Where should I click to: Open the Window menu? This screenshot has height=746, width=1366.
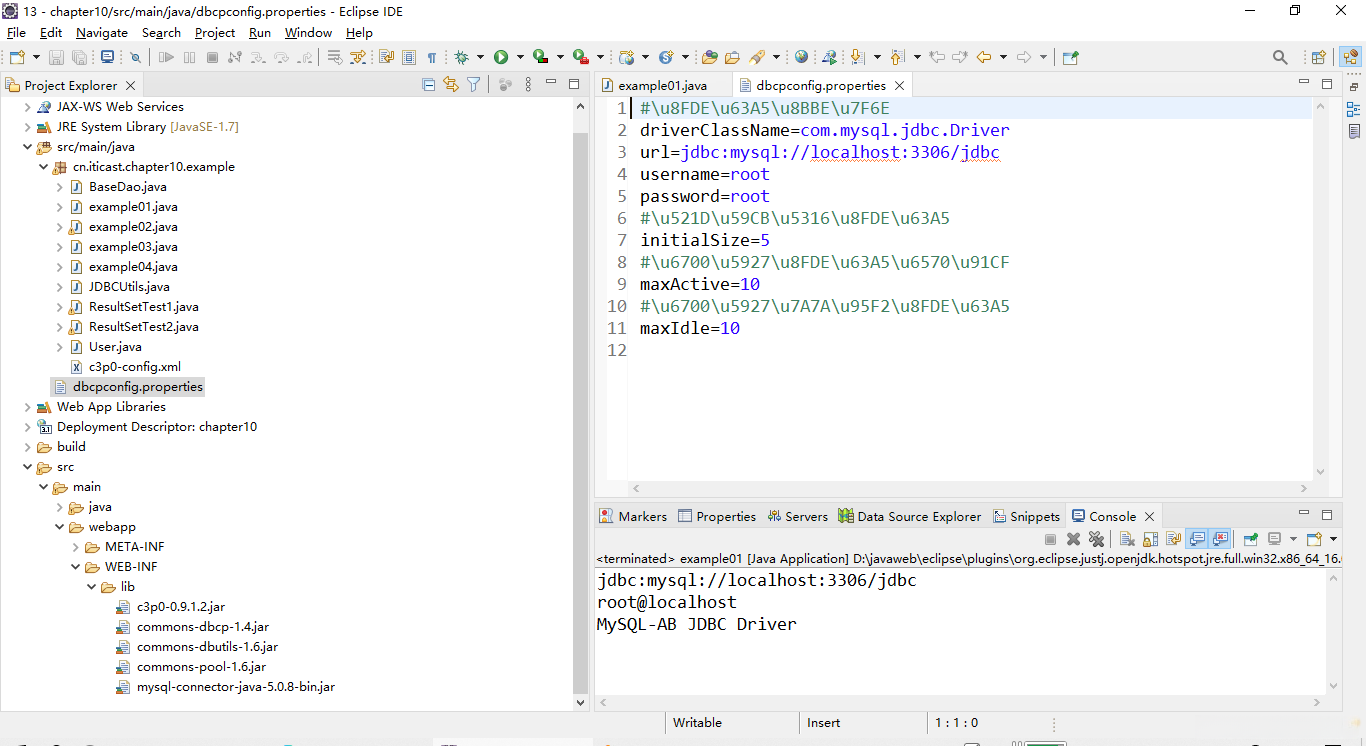(308, 33)
